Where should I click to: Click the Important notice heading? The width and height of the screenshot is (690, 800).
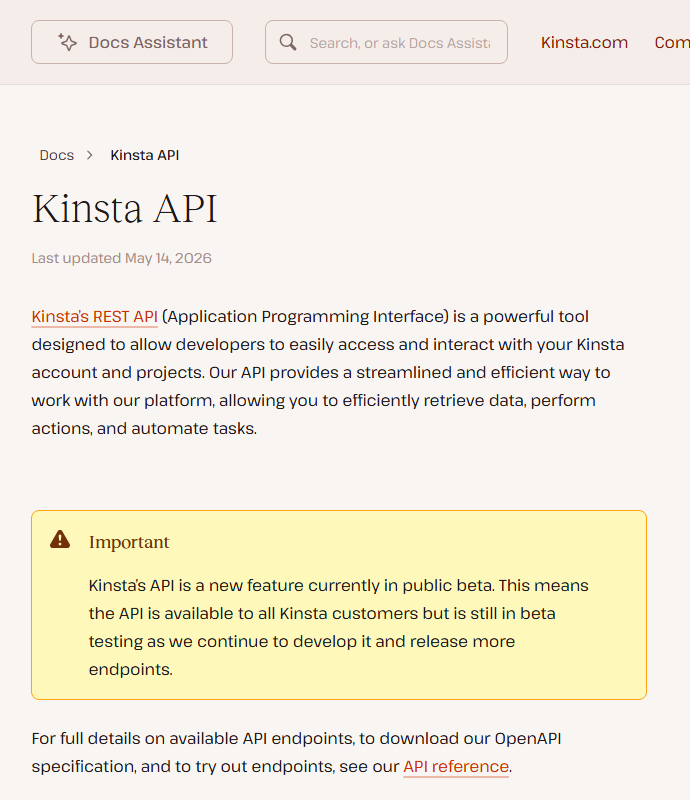pos(129,542)
